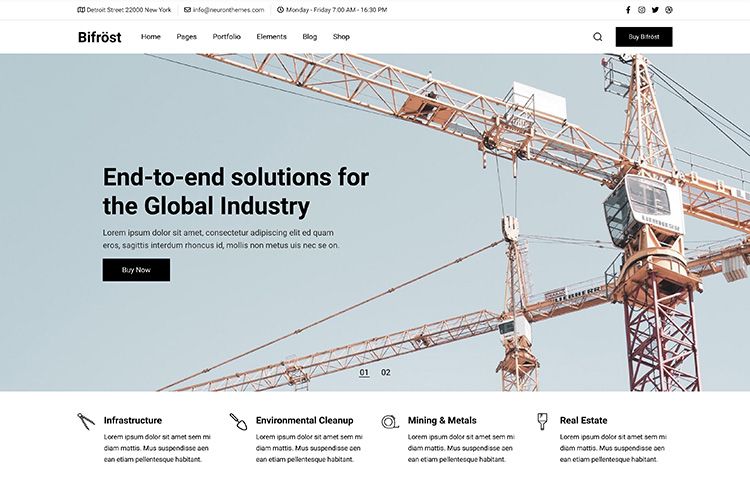The width and height of the screenshot is (750, 485).
Task: Click the Facebook social icon
Action: coord(628,10)
